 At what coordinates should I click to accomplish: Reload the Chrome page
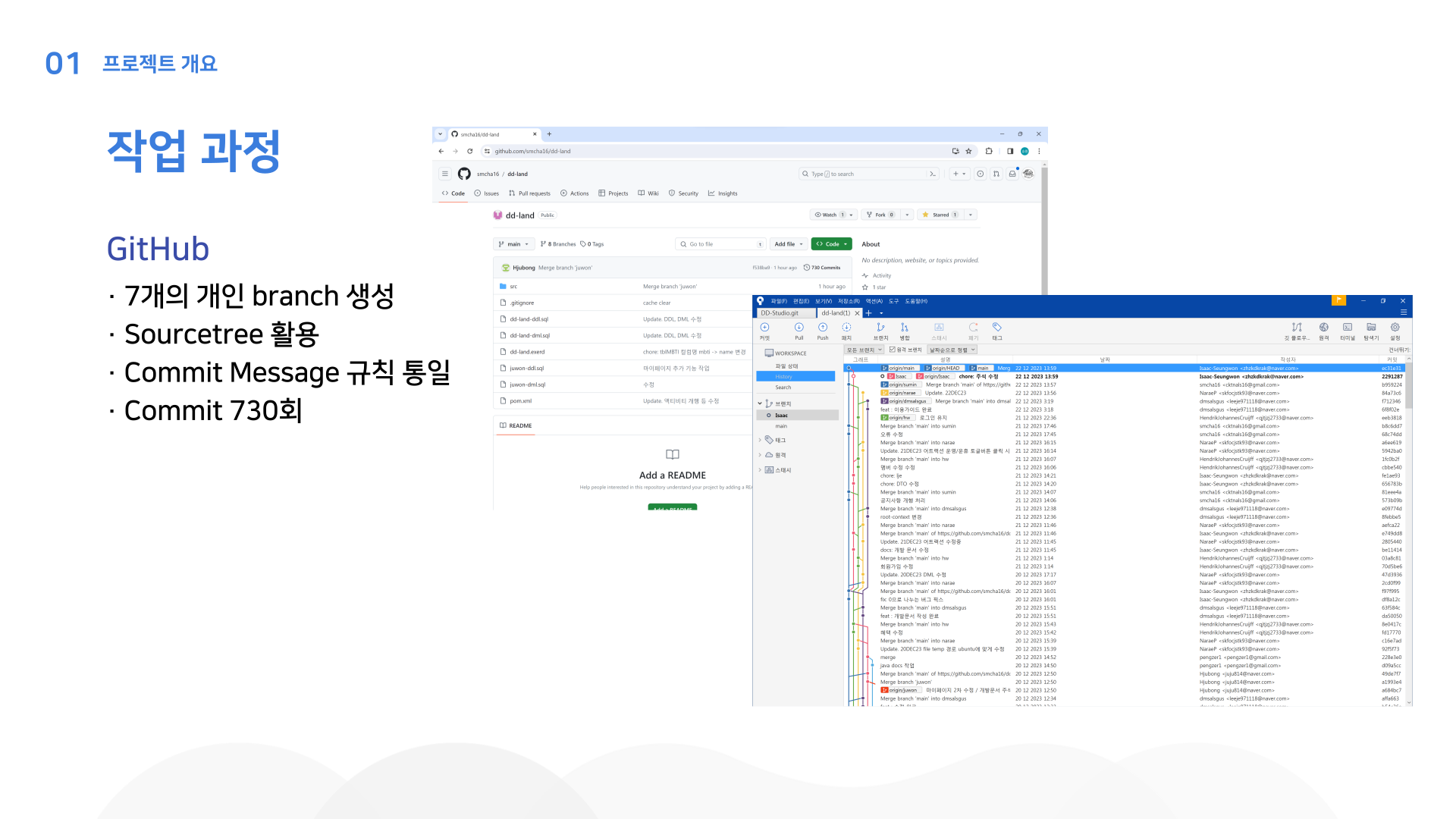(x=470, y=151)
